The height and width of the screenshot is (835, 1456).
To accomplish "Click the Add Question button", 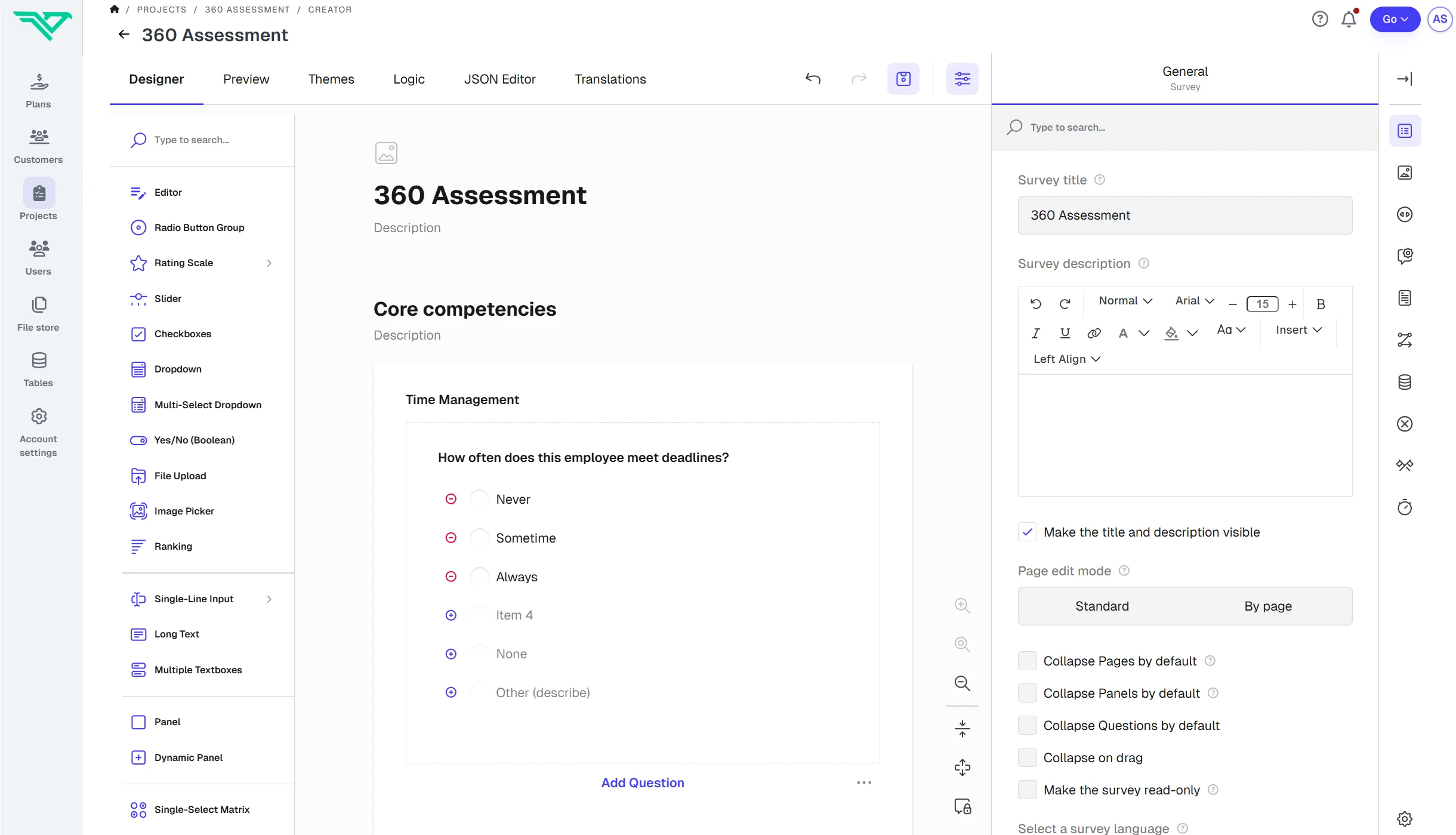I will click(x=642, y=782).
